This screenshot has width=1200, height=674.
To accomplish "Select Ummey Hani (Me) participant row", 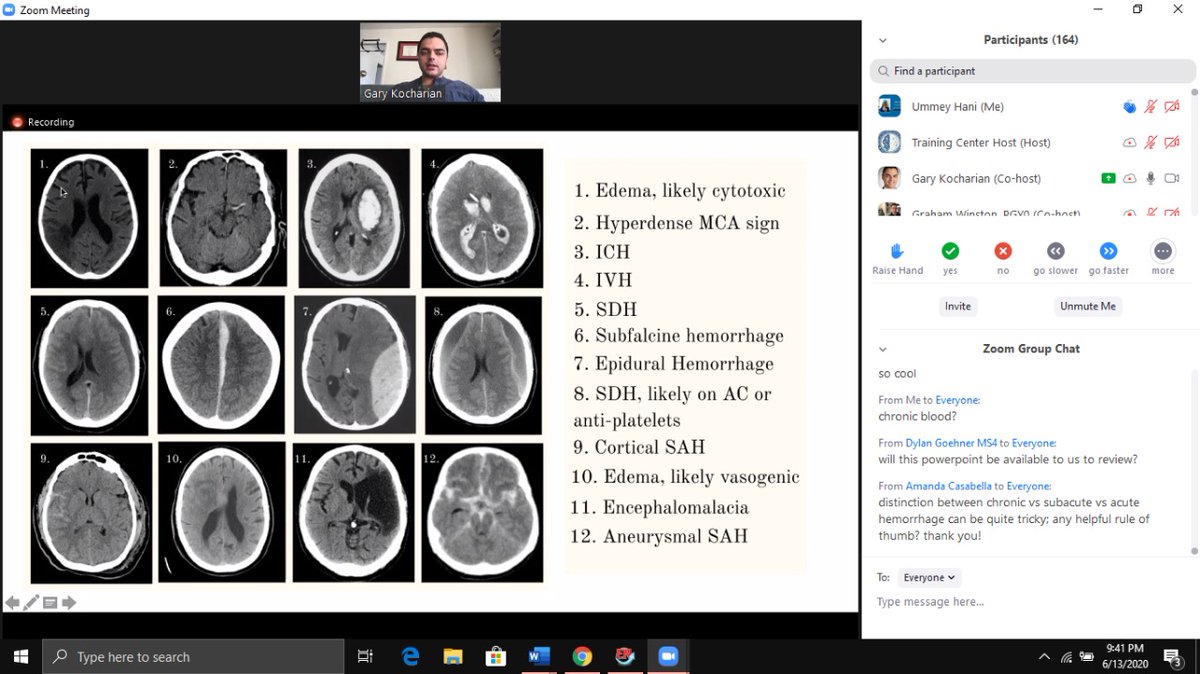I will tap(1030, 107).
